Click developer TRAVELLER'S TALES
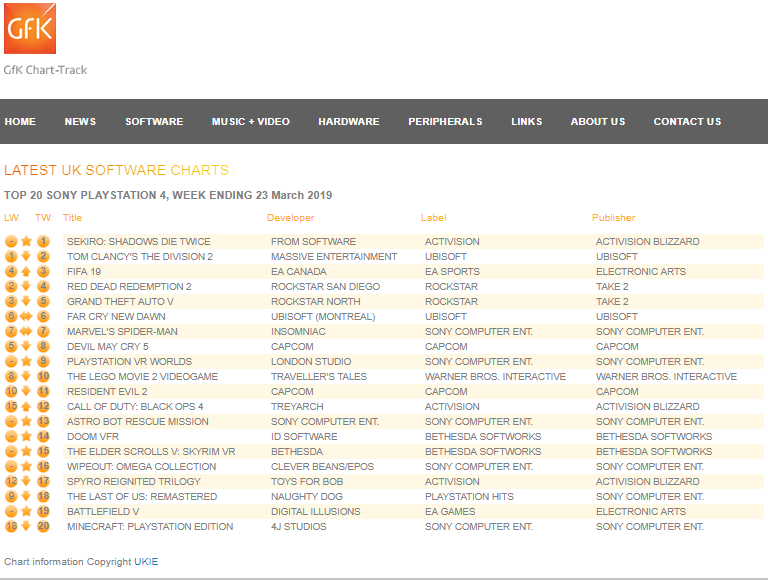The image size is (768, 580). click(319, 376)
